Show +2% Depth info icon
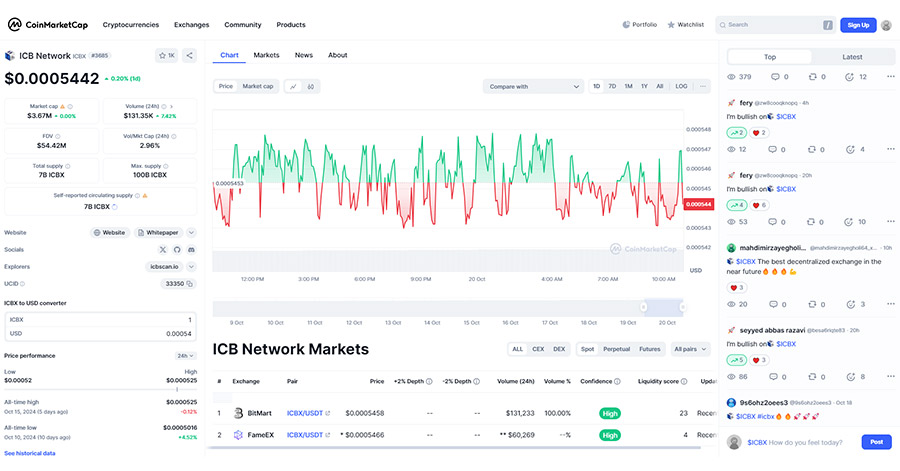The image size is (900, 471). point(429,382)
